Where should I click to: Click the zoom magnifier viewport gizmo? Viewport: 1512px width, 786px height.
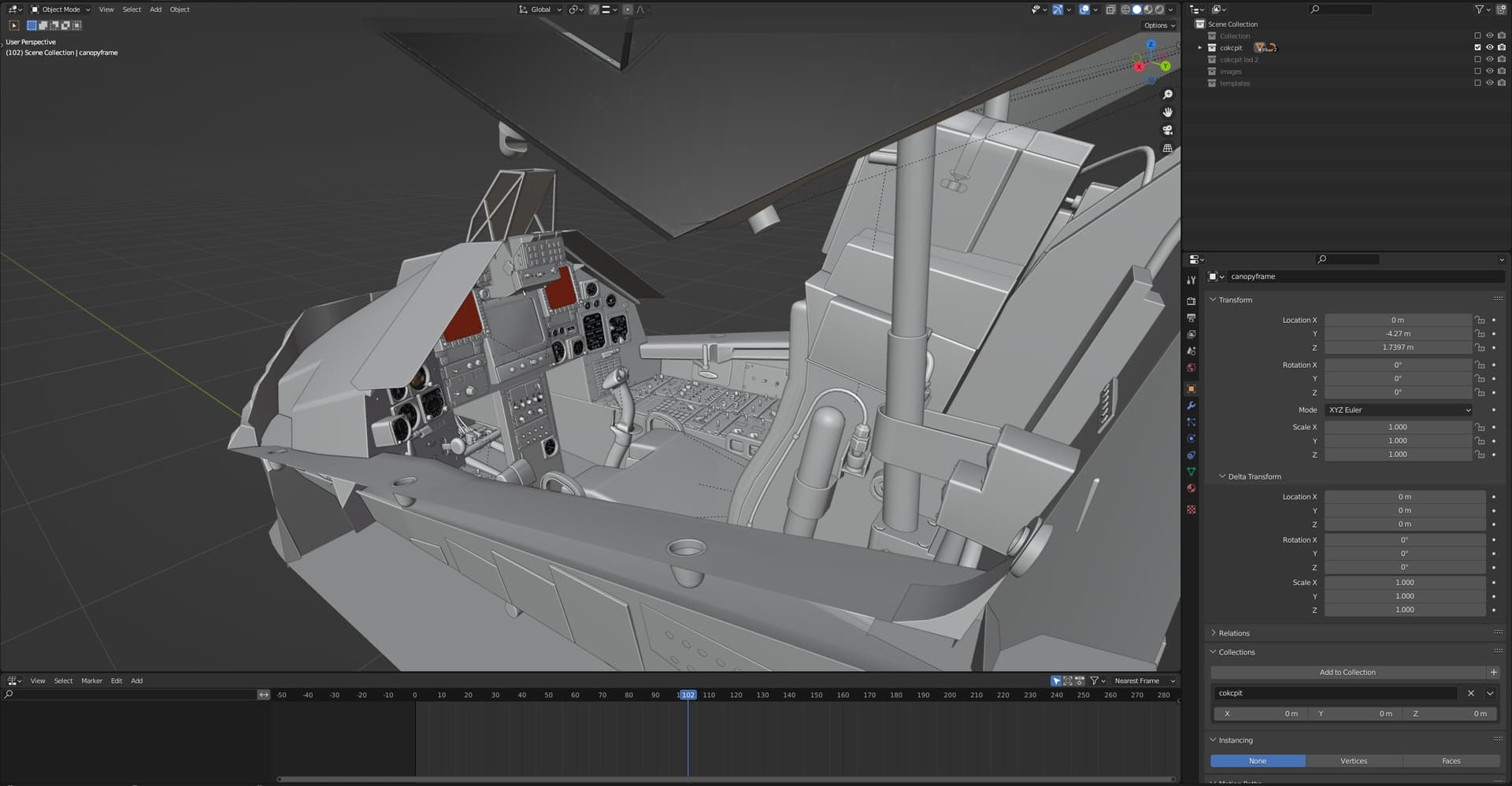pyautogui.click(x=1167, y=95)
